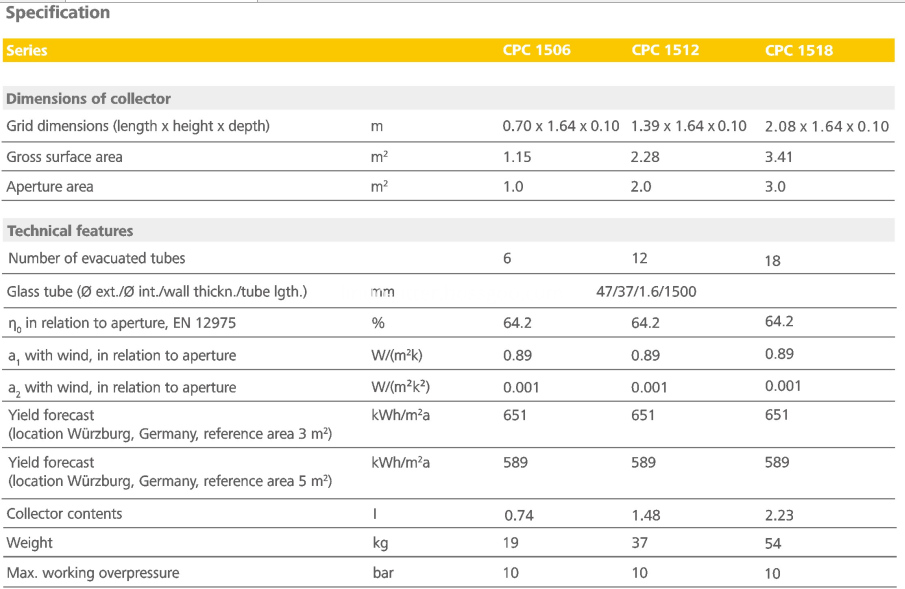Select the 'bar' unit cell
This screenshot has width=905, height=589.
point(383,573)
